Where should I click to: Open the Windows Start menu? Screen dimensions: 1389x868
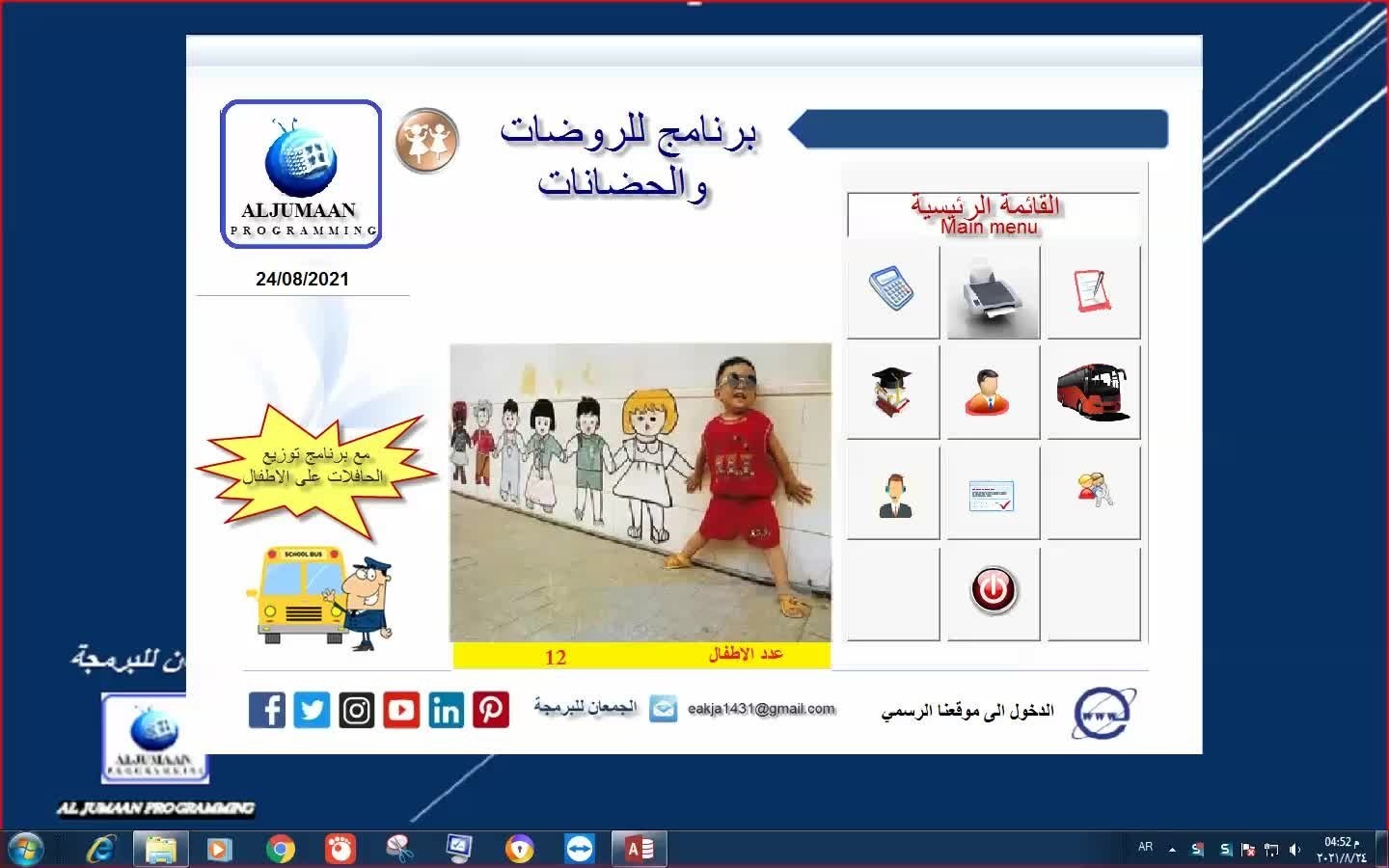point(26,849)
